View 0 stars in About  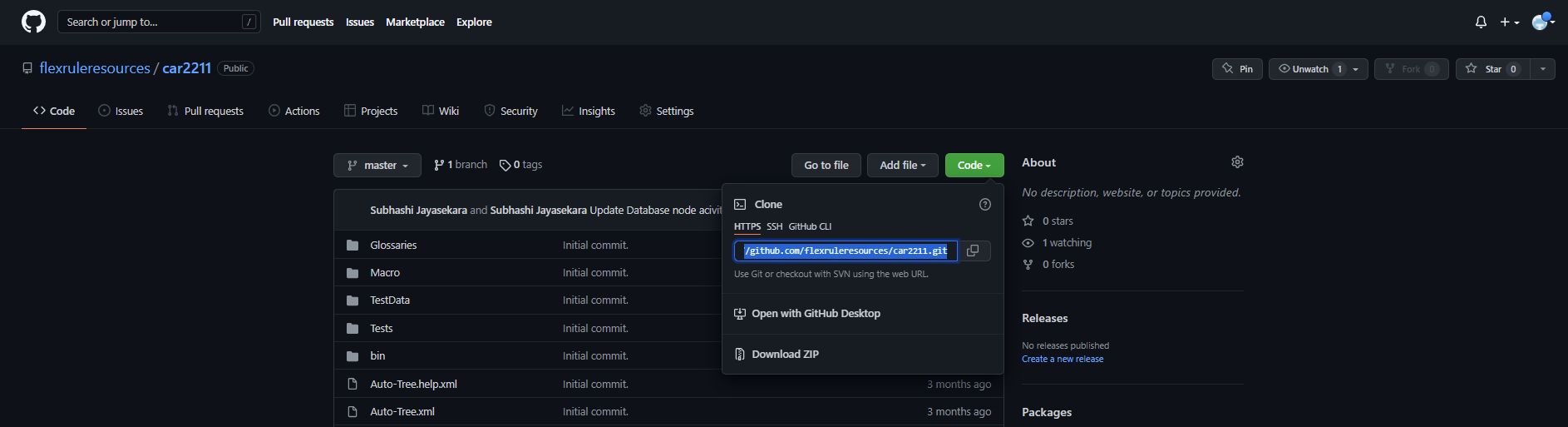click(1048, 221)
